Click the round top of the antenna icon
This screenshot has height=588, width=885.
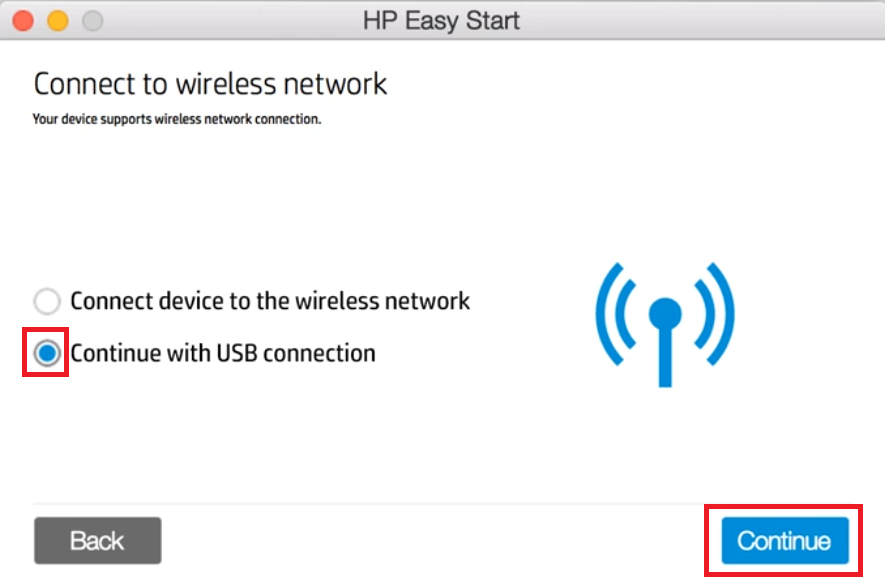click(x=665, y=314)
